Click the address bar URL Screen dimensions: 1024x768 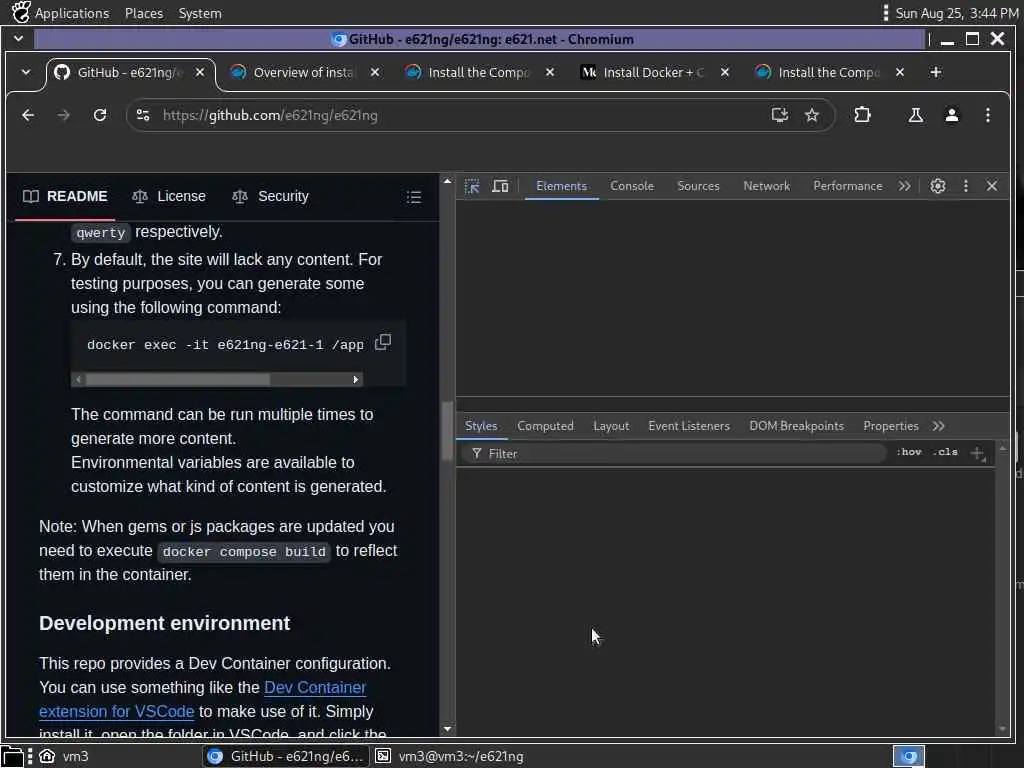click(270, 116)
